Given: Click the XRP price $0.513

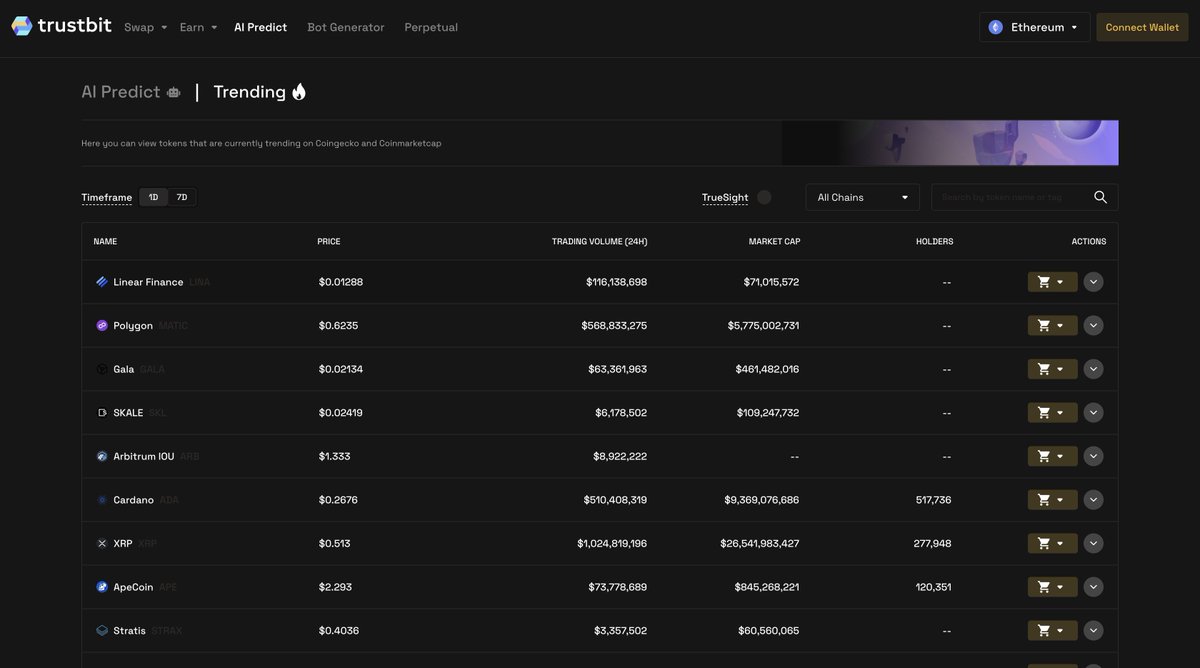Looking at the screenshot, I should click(335, 544).
